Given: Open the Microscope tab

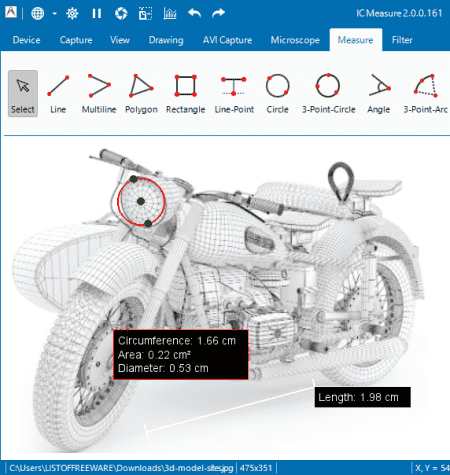Looking at the screenshot, I should (x=295, y=40).
